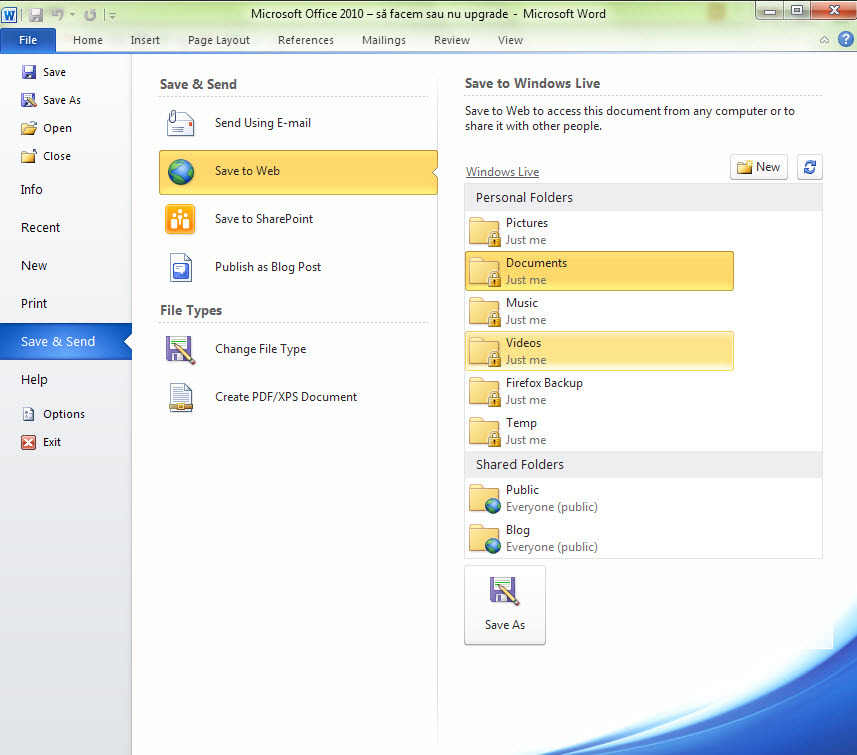Open the Customize Quick Access Toolbar dropdown
Viewport: 857px width, 755px height.
(x=112, y=16)
